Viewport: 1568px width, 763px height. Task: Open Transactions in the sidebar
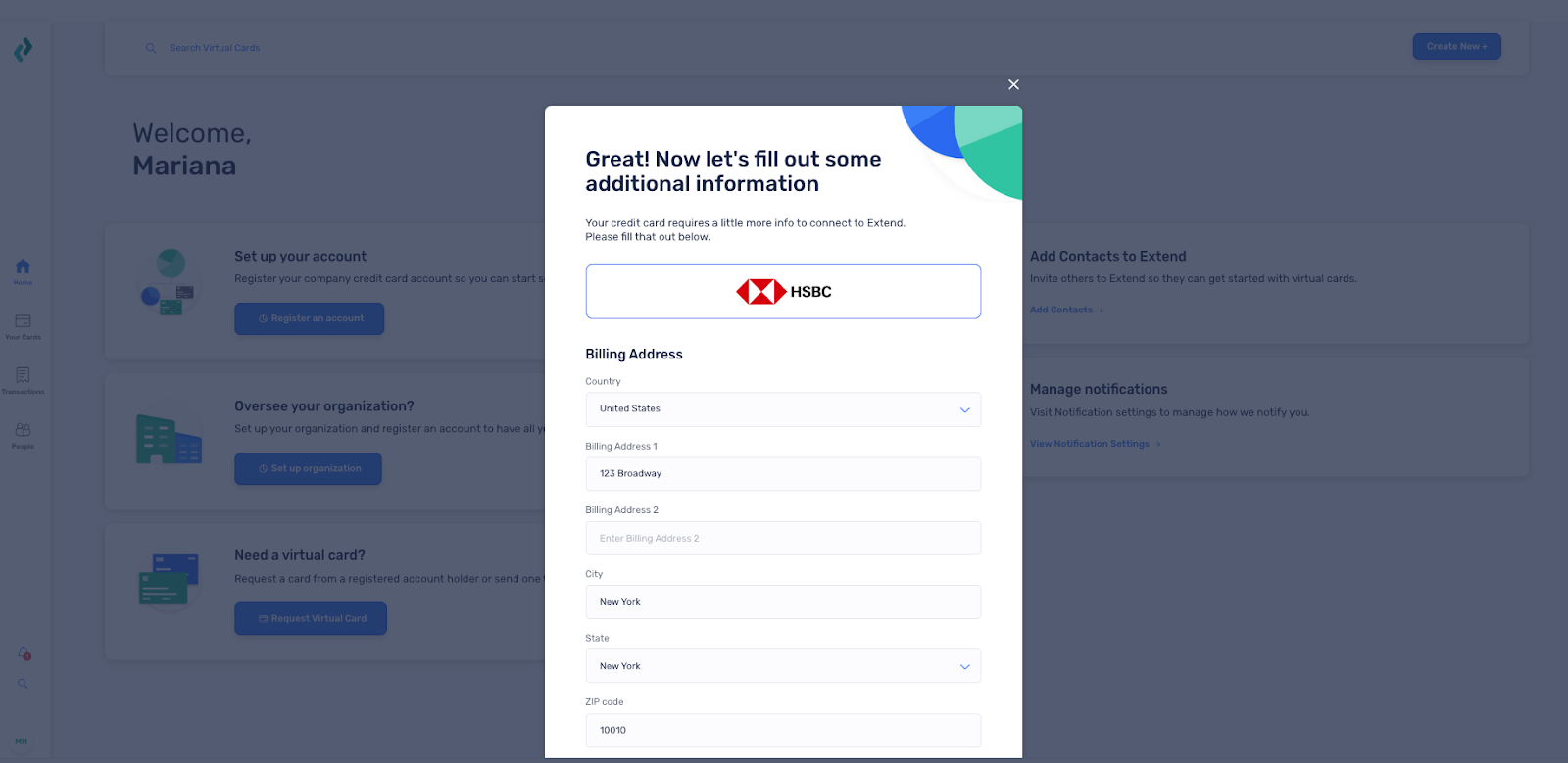(x=23, y=381)
